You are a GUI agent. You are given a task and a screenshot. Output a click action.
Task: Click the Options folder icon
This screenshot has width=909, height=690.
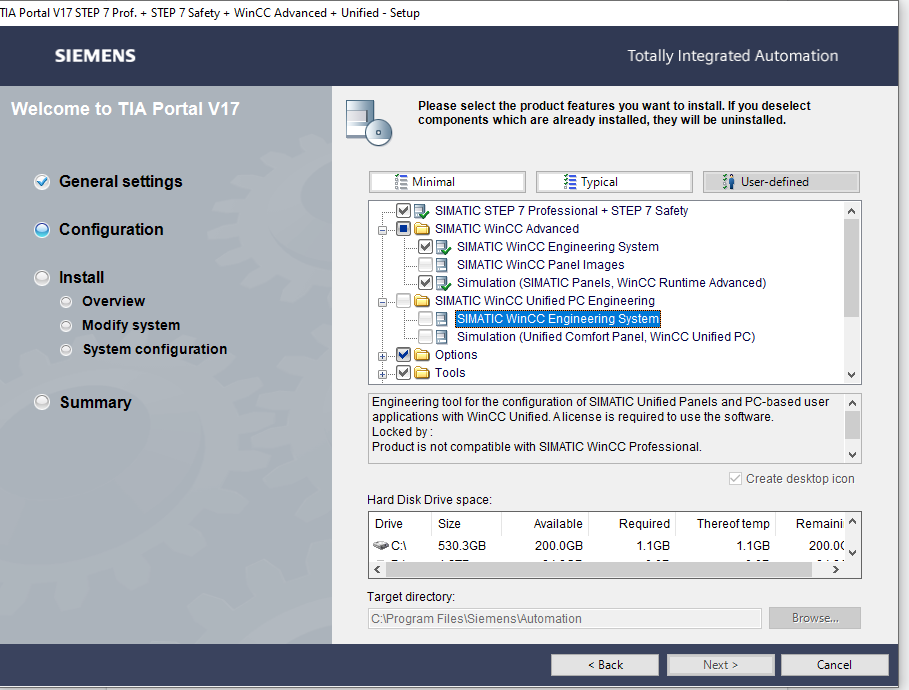tap(422, 355)
